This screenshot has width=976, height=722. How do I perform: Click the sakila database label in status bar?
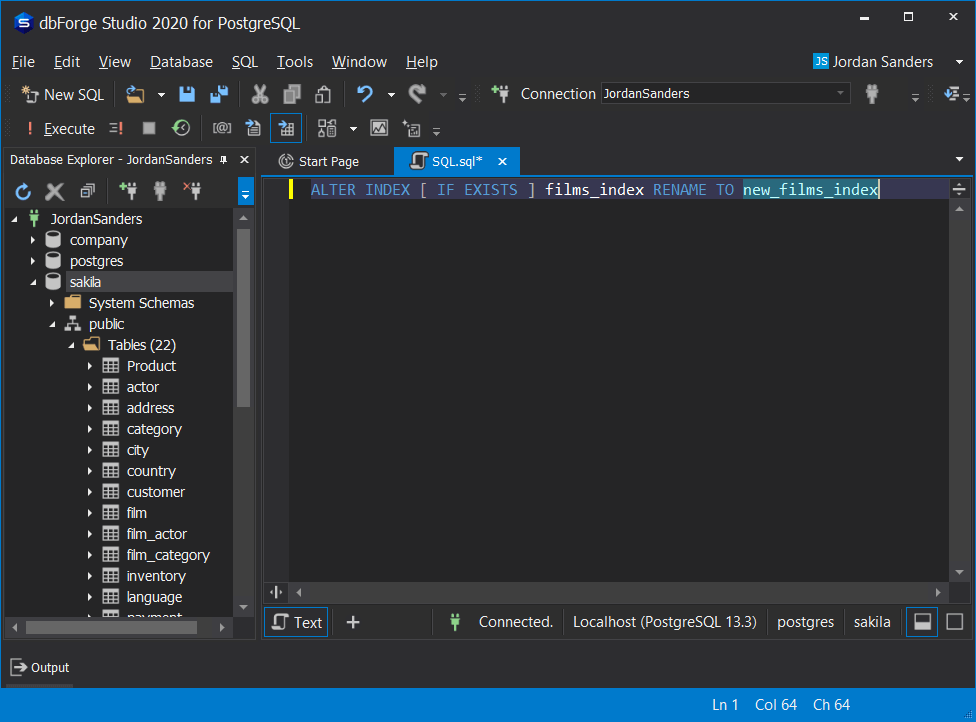(x=871, y=622)
